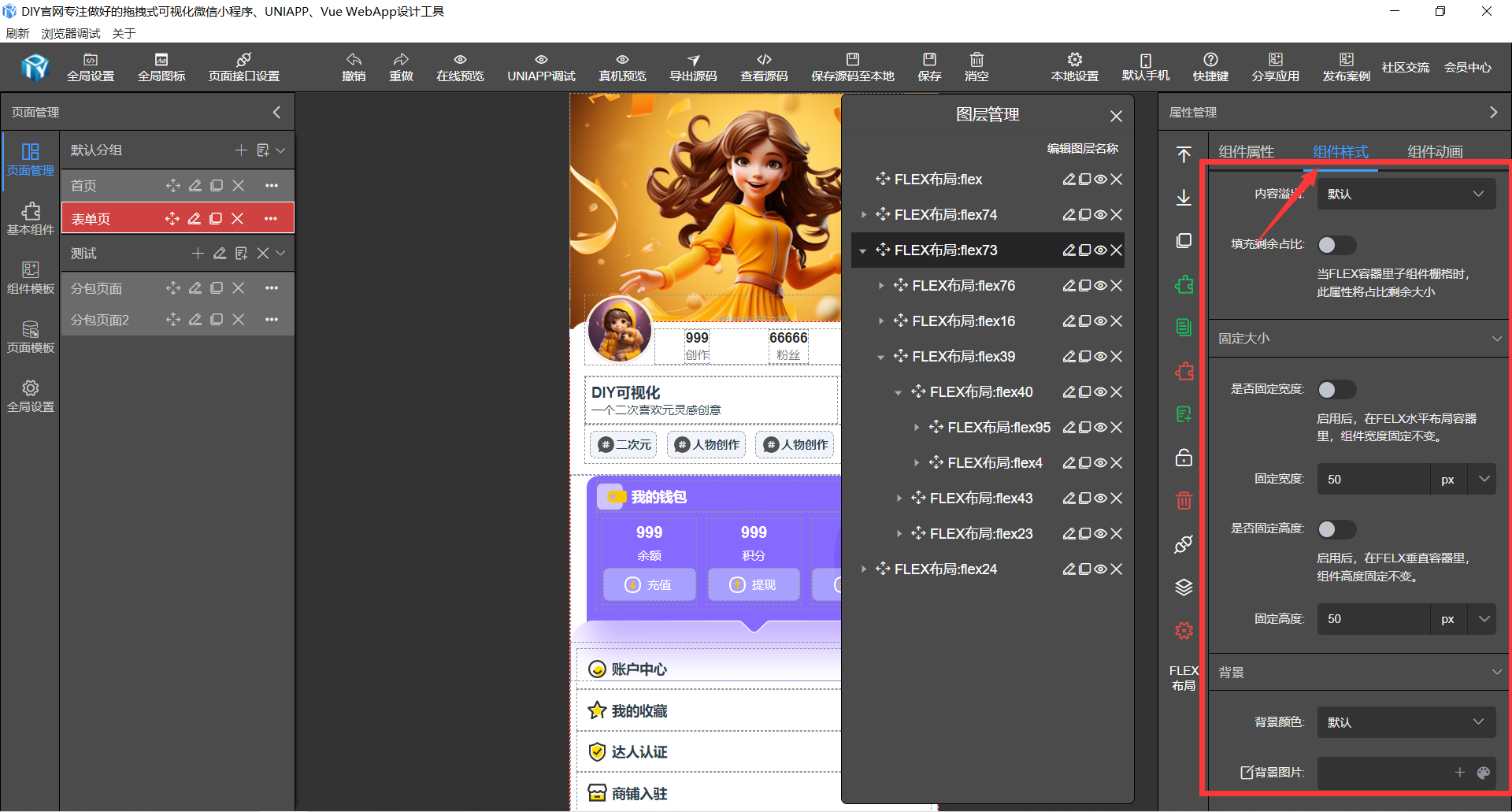Collapse layer FLEX布局:flex73 tree node

click(x=863, y=250)
